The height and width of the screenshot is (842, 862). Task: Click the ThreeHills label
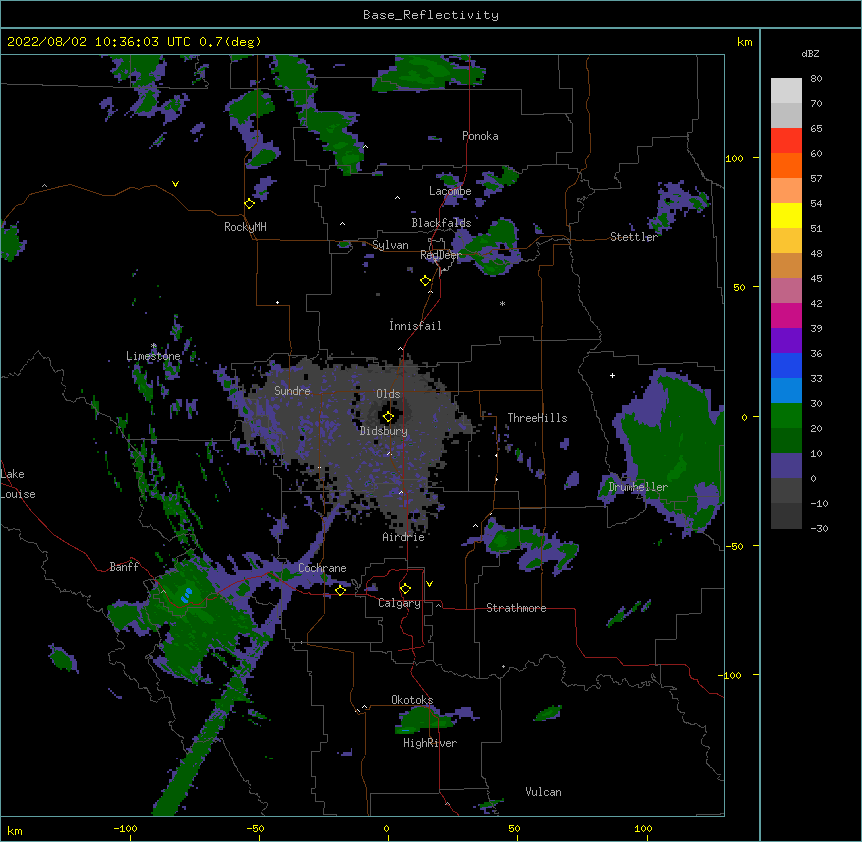[537, 418]
